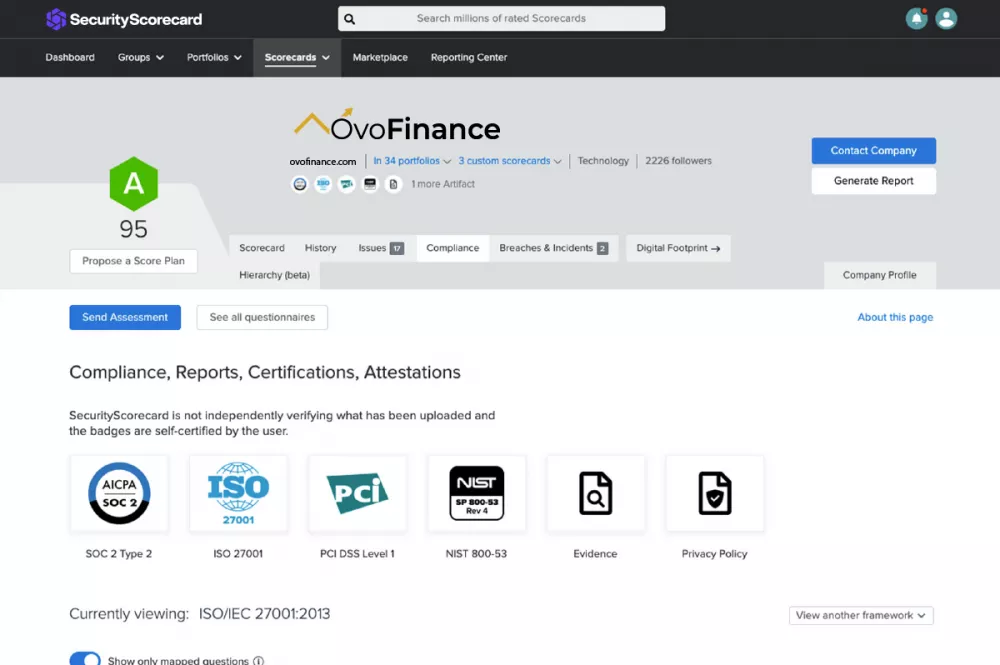Image resolution: width=1000 pixels, height=665 pixels.
Task: Click the small ISO artifact badge
Action: pyautogui.click(x=323, y=184)
